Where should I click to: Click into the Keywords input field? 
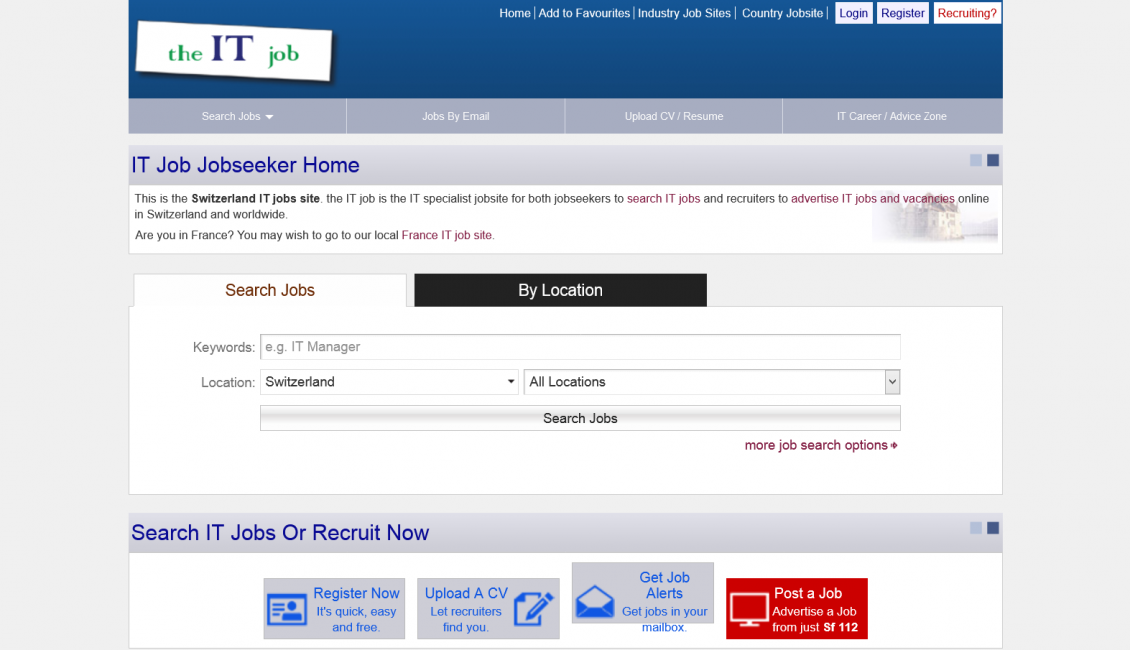(x=580, y=347)
